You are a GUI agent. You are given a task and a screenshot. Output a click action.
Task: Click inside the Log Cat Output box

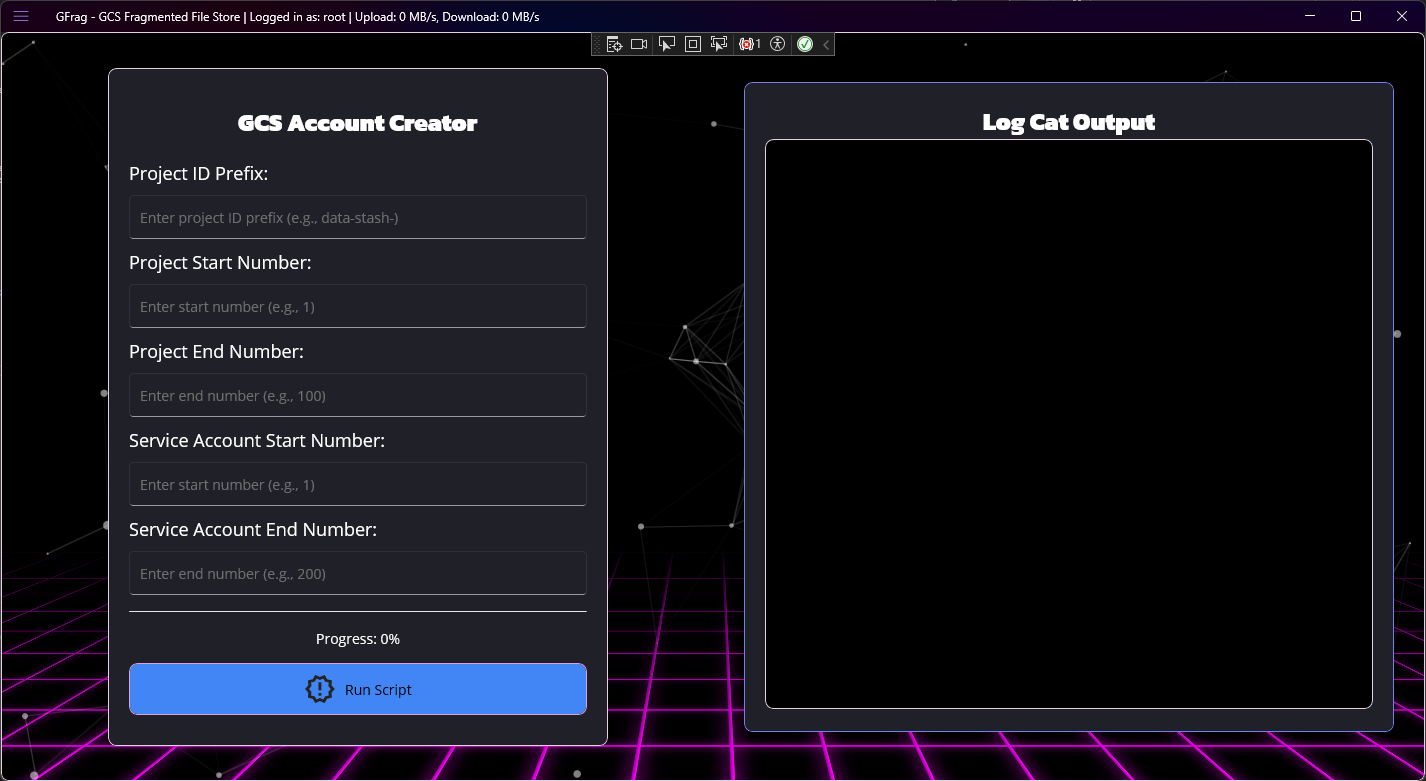point(1069,424)
